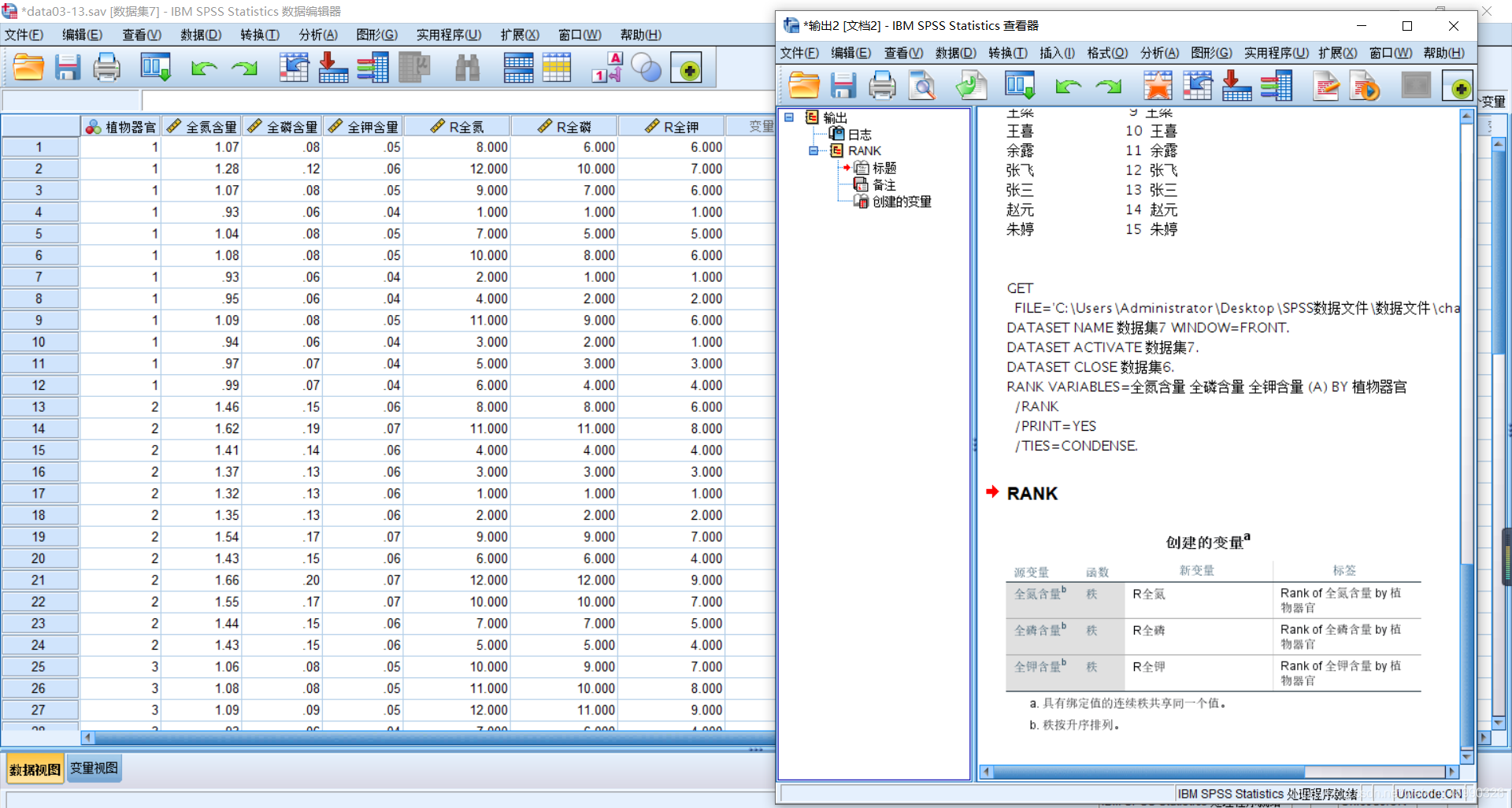
Task: Open 图形(G) menu in Data Editor
Action: pyautogui.click(x=377, y=35)
